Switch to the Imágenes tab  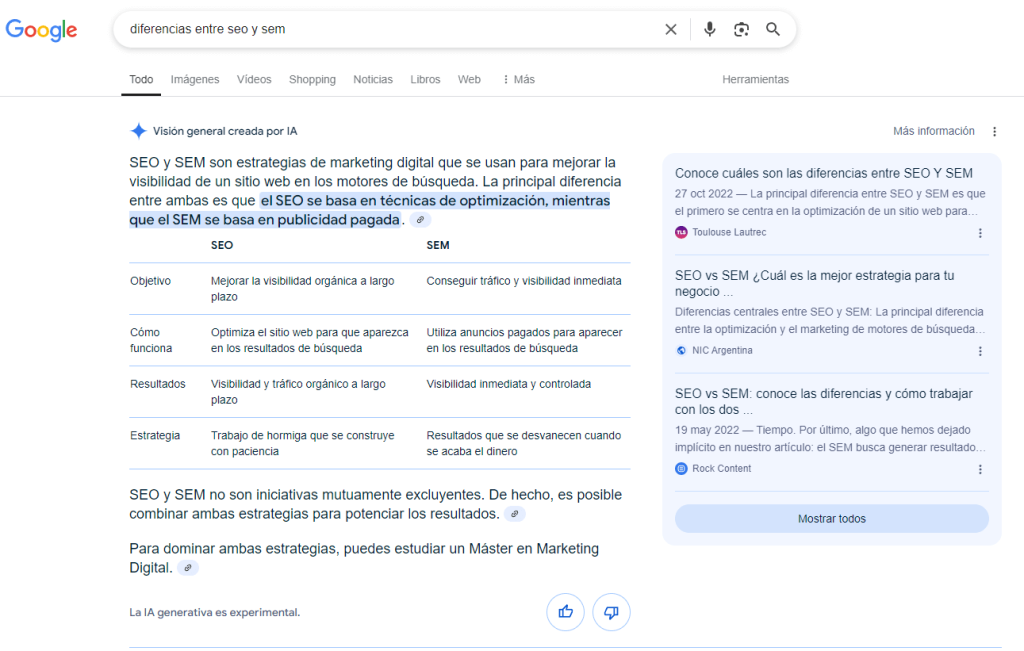(195, 79)
